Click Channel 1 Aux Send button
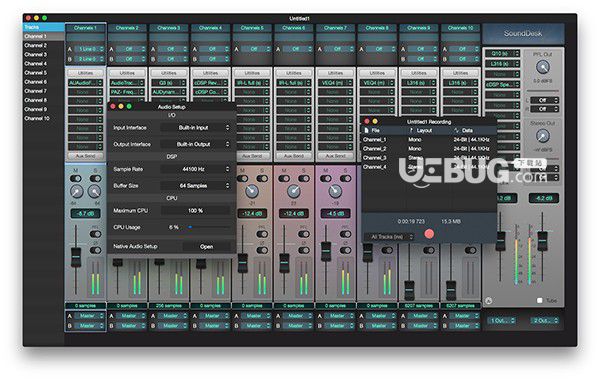This screenshot has height=380, width=600. point(85,156)
